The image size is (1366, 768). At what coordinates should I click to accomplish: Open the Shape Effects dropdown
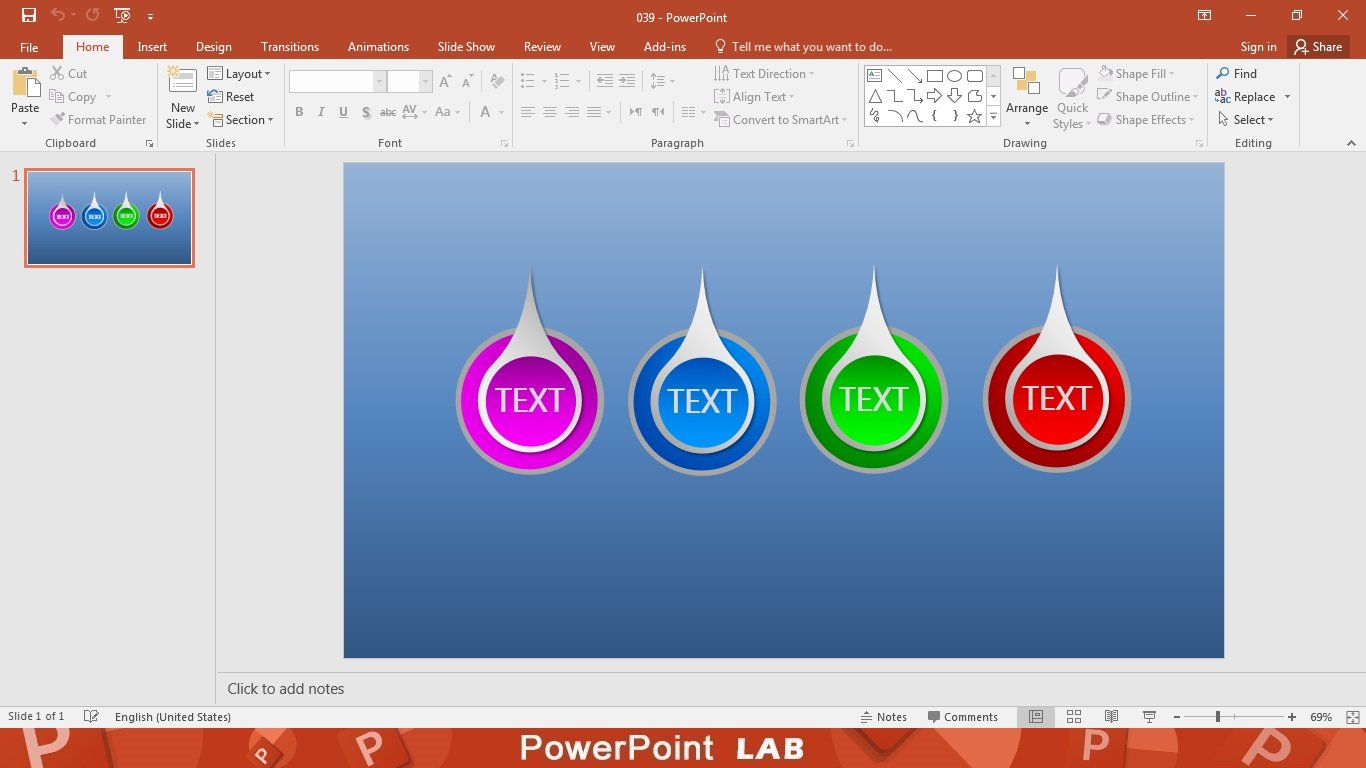(1146, 120)
